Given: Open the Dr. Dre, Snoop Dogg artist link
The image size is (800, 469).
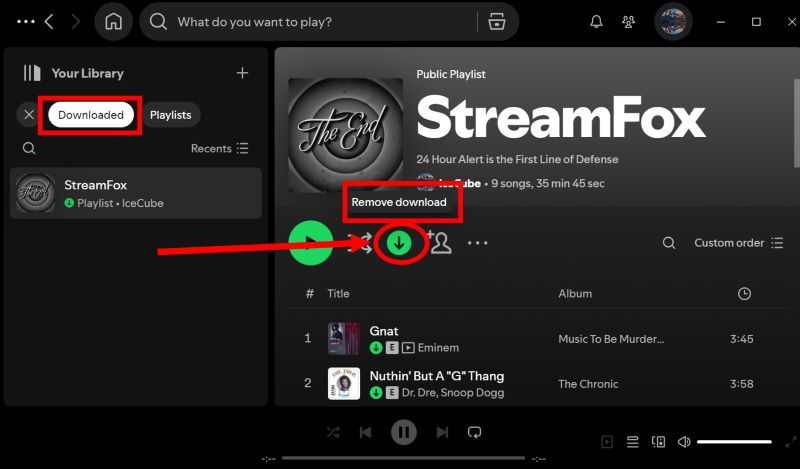Looking at the screenshot, I should 453,393.
